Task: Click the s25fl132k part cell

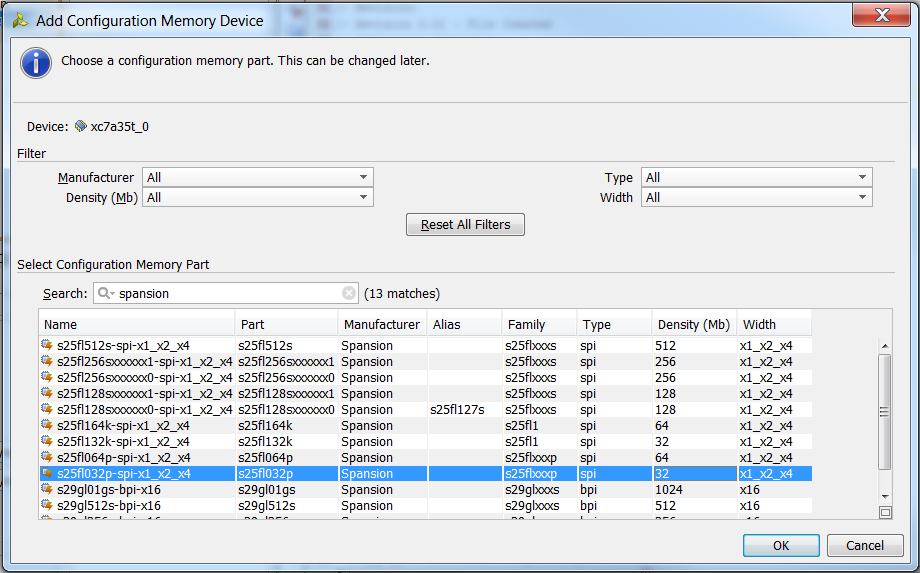Action: 287,441
